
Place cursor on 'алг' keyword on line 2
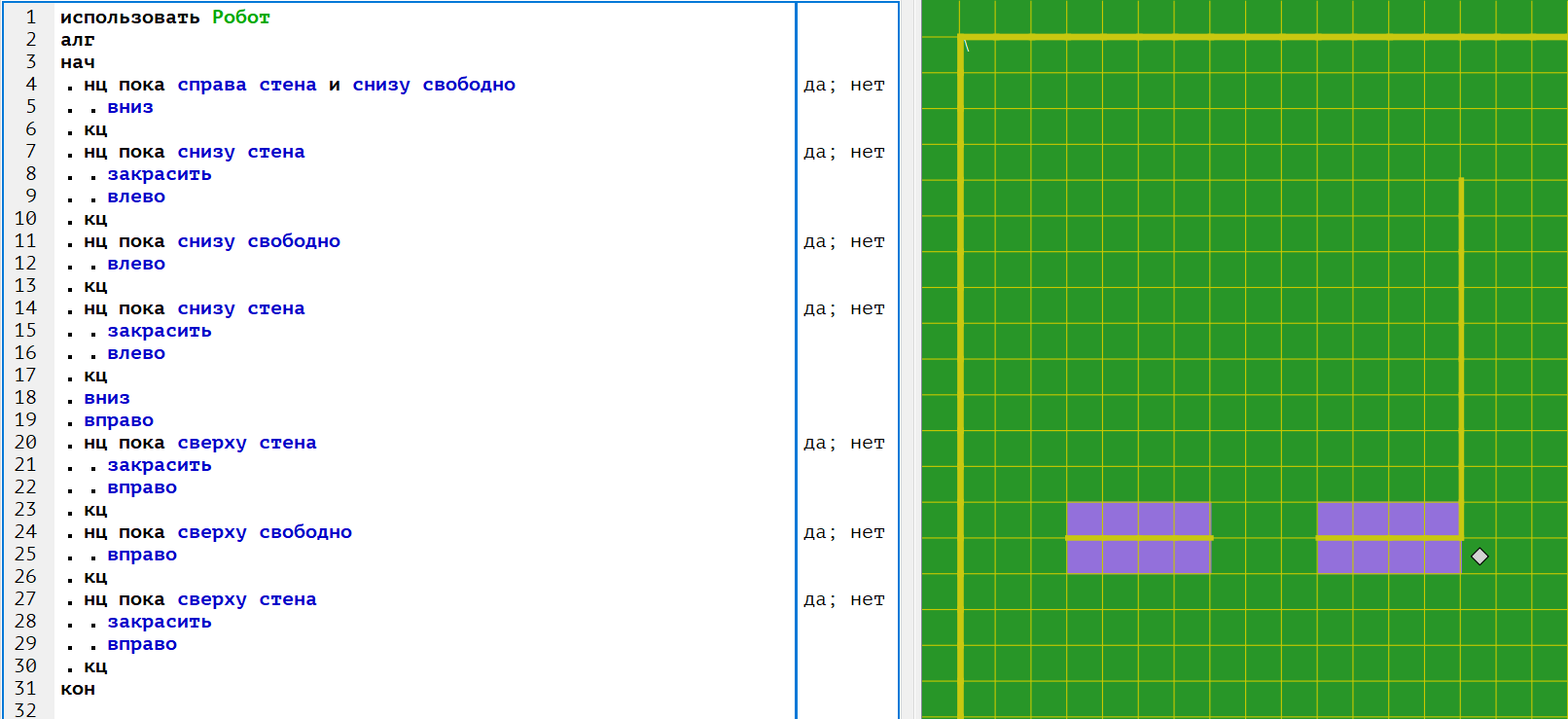78,40
